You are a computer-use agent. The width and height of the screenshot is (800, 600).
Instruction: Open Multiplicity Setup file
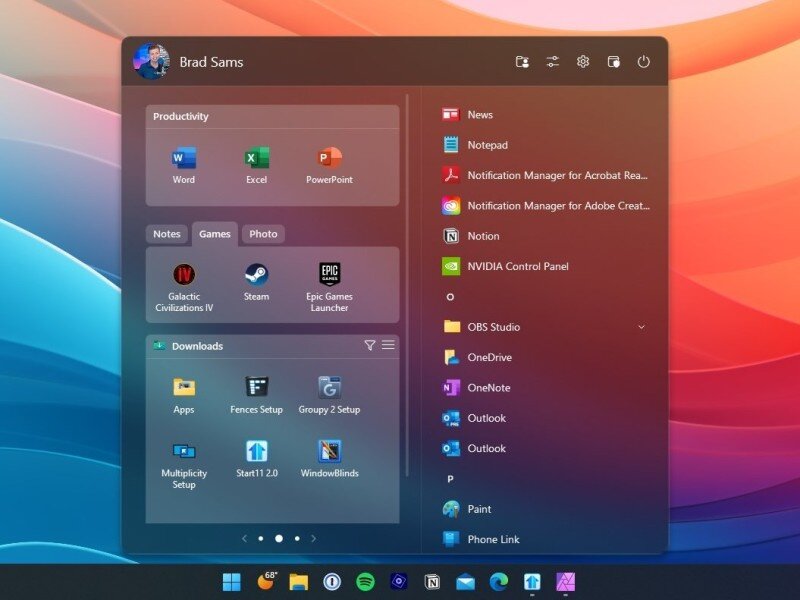click(184, 465)
